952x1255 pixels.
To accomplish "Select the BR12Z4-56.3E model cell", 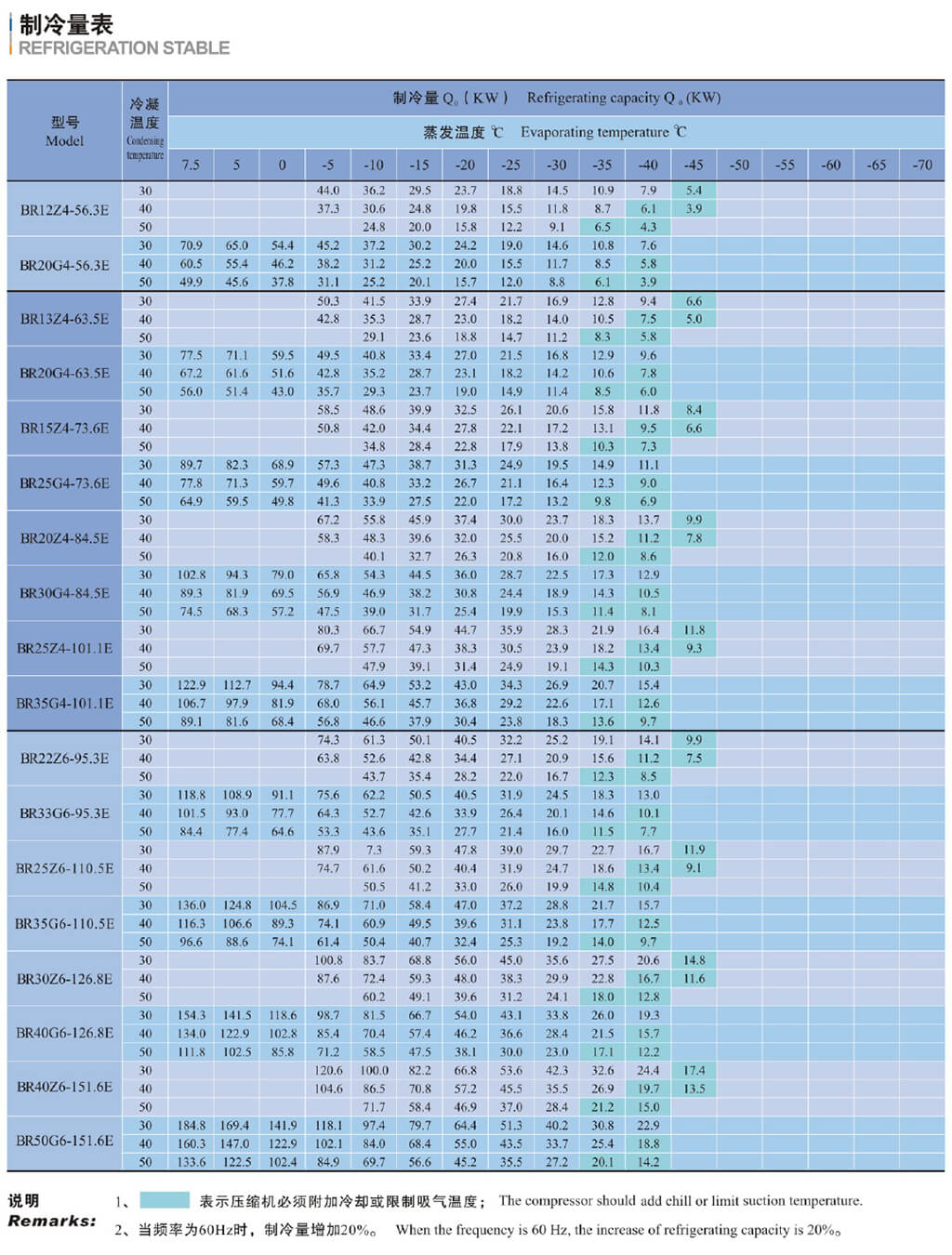I will (x=64, y=210).
